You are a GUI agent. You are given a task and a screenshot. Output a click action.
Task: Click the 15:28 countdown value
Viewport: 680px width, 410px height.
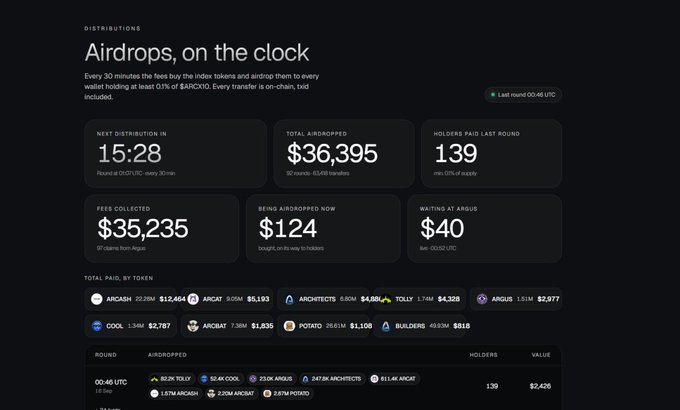[x=129, y=154]
